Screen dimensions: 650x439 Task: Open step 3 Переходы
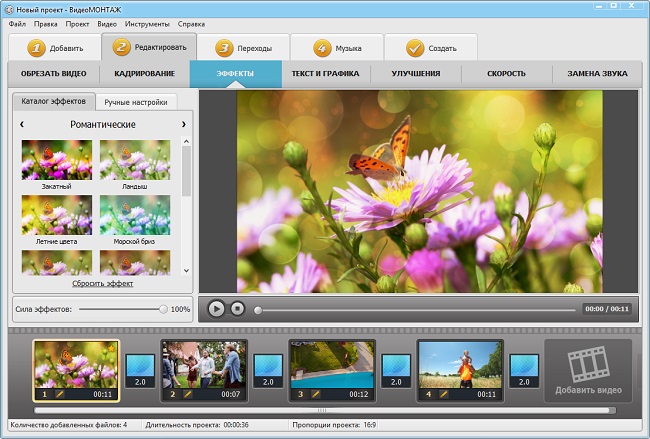pos(243,48)
